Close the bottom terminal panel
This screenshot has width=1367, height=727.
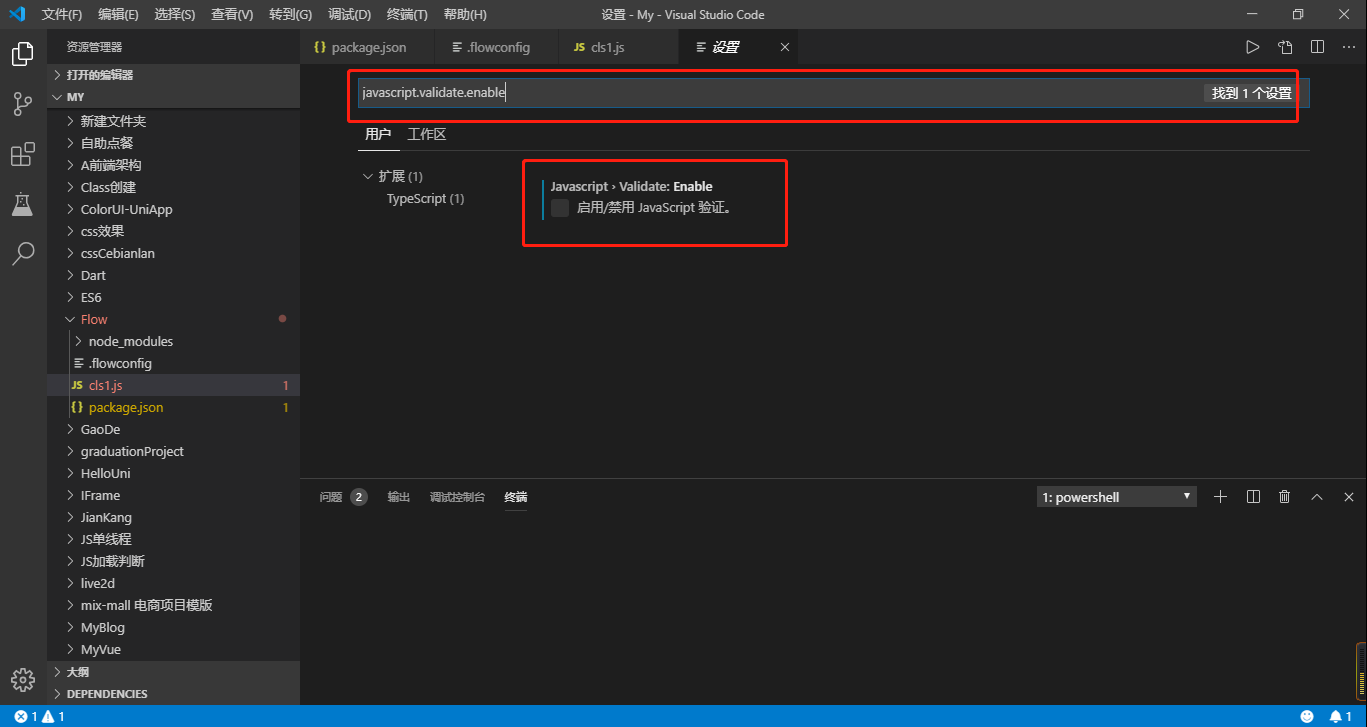click(1349, 497)
